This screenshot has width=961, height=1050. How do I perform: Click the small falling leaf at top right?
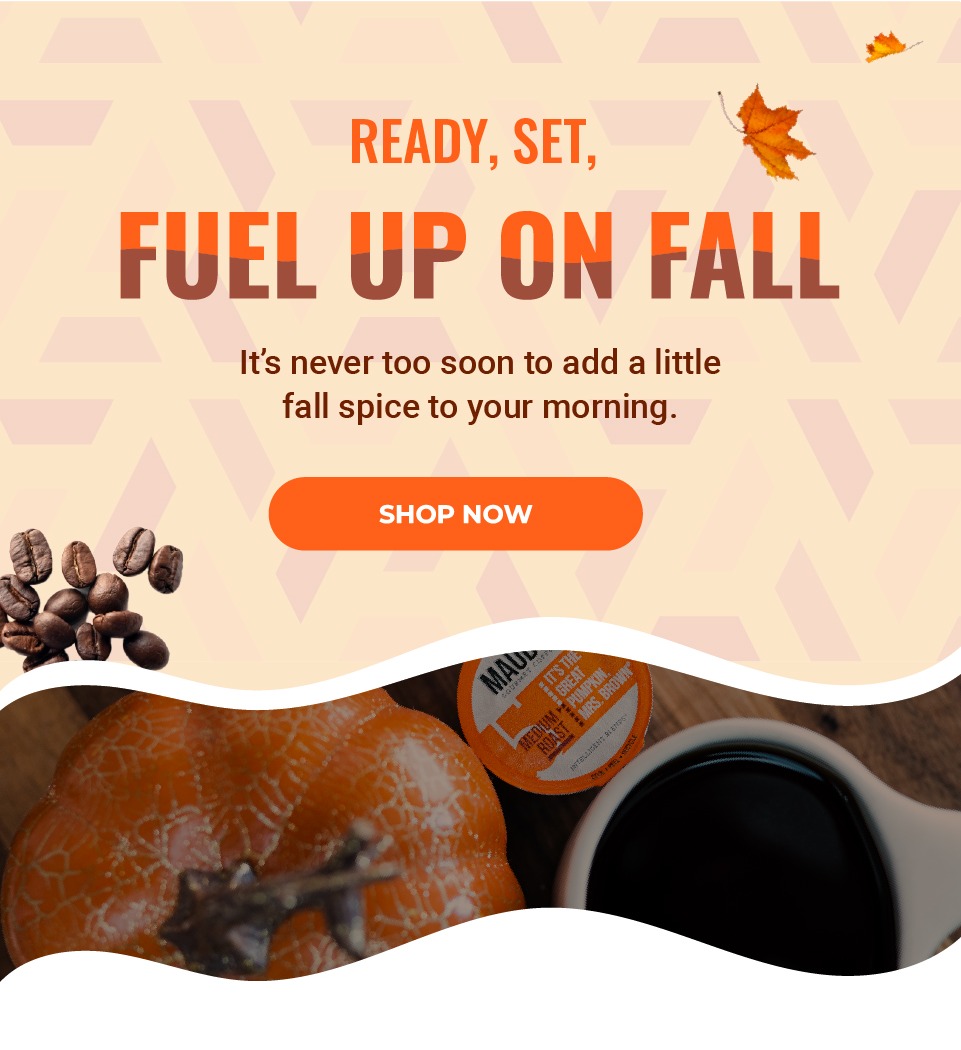tap(889, 47)
